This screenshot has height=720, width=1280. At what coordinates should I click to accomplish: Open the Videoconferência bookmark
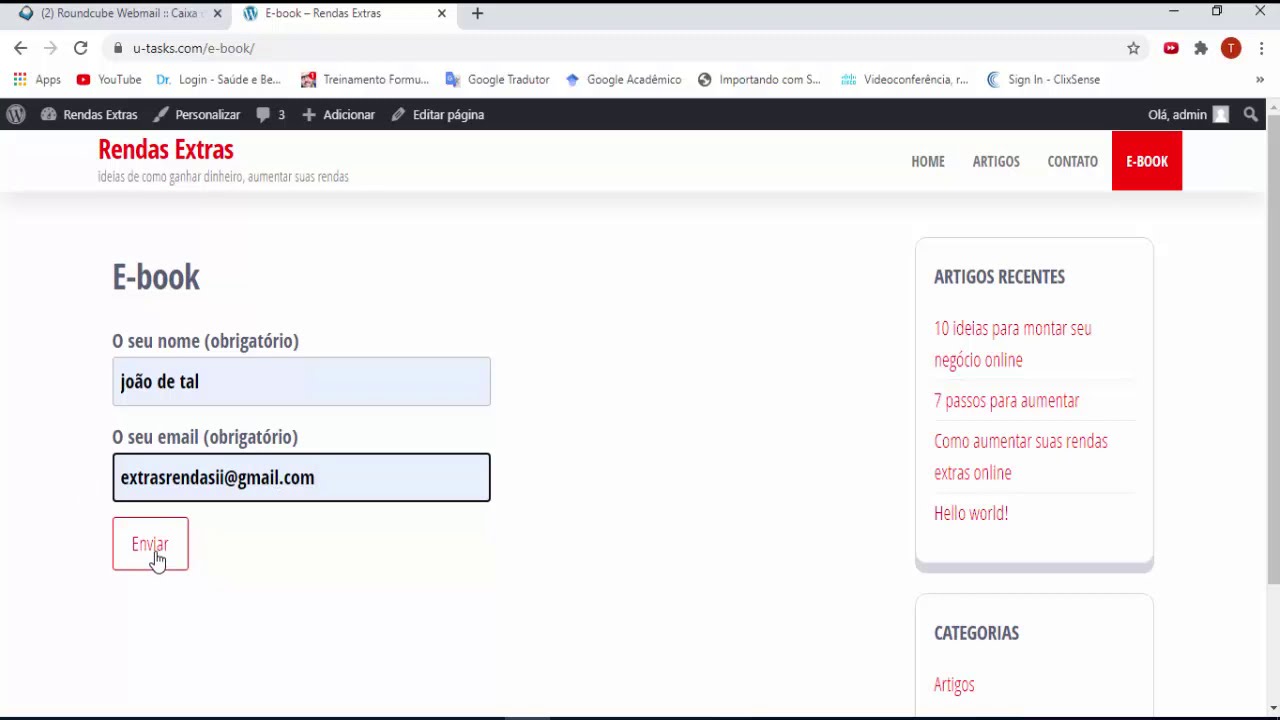(905, 80)
